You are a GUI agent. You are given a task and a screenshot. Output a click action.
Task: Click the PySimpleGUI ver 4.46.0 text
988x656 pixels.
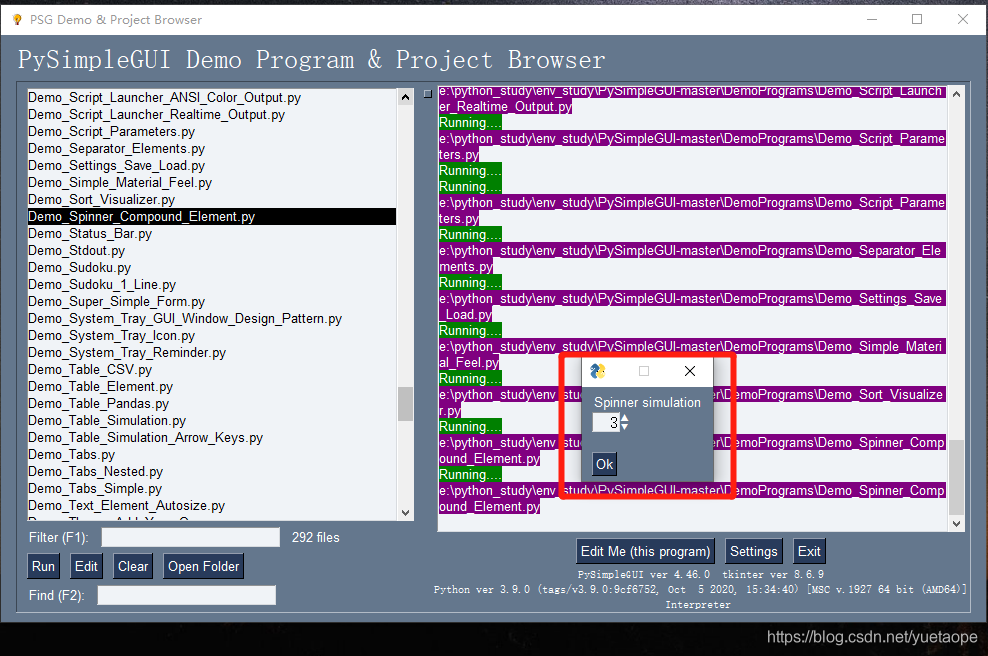pyautogui.click(x=643, y=575)
